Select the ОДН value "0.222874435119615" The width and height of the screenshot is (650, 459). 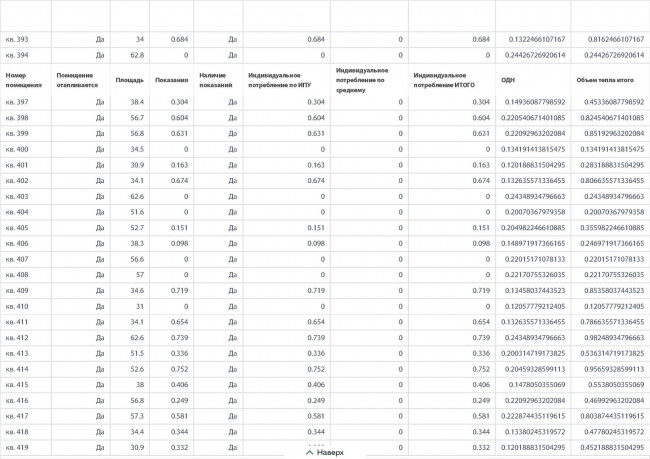[533, 416]
